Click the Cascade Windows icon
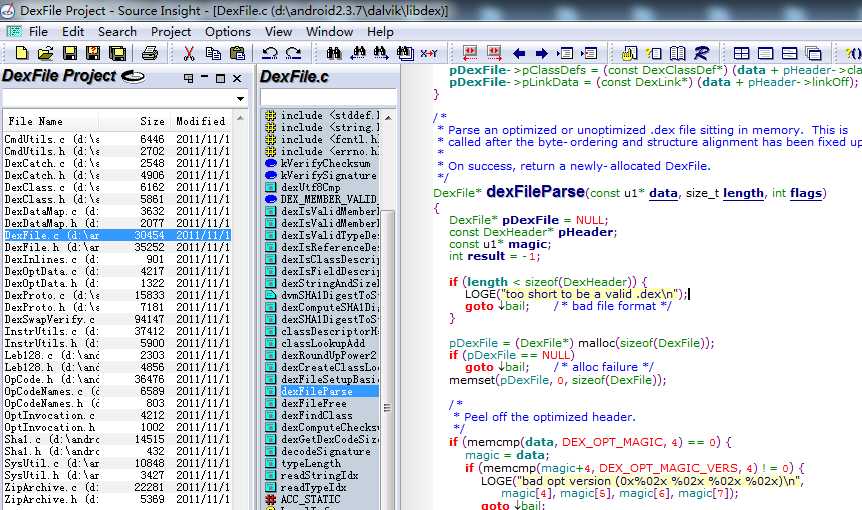This screenshot has height=510, width=862. point(814,53)
